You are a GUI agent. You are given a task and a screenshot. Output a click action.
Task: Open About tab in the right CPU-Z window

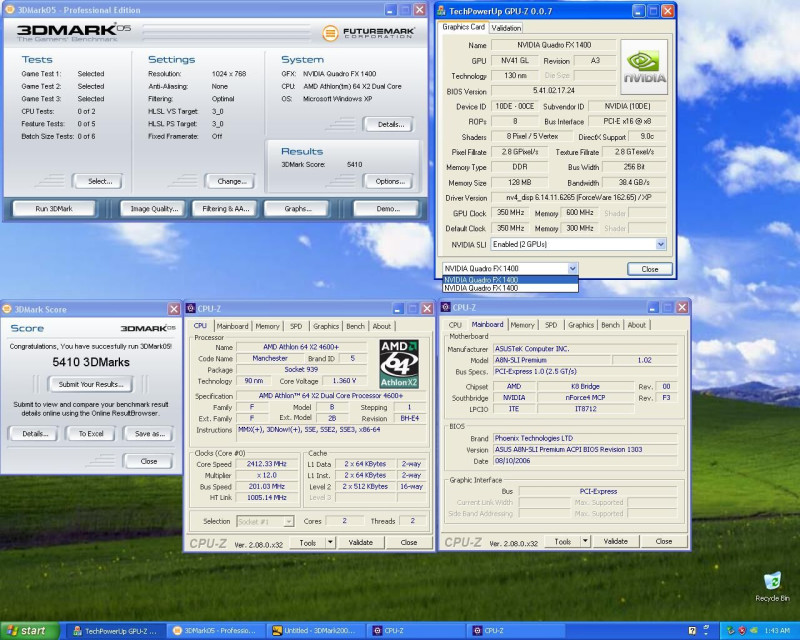point(636,325)
